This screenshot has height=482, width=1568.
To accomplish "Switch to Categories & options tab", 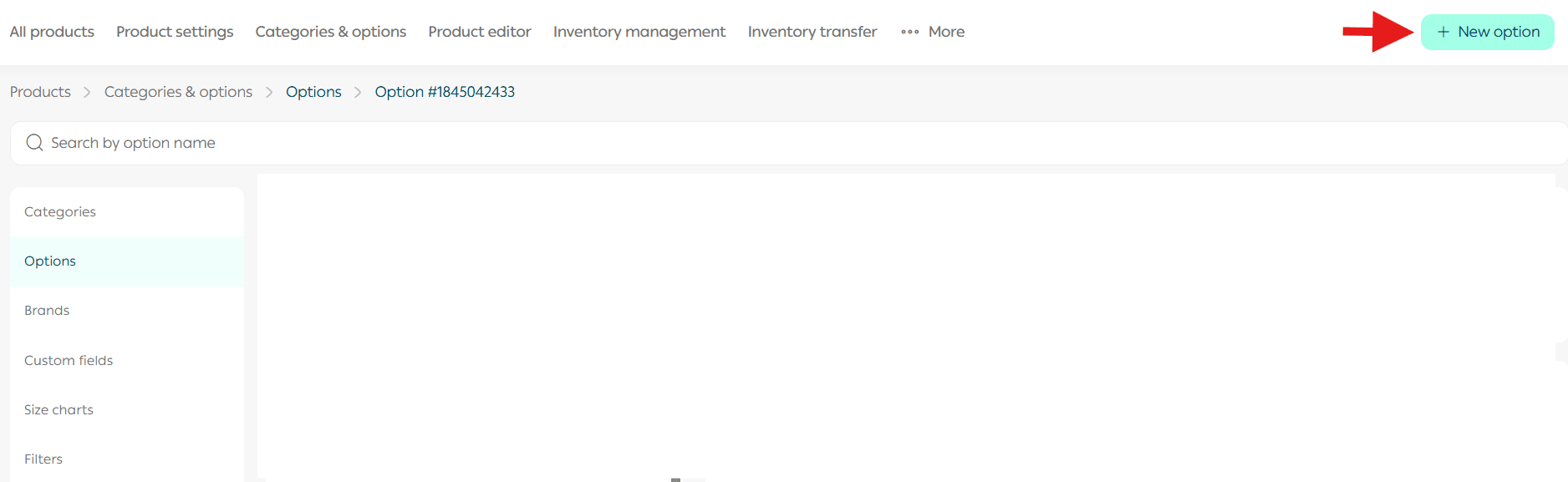I will click(331, 32).
